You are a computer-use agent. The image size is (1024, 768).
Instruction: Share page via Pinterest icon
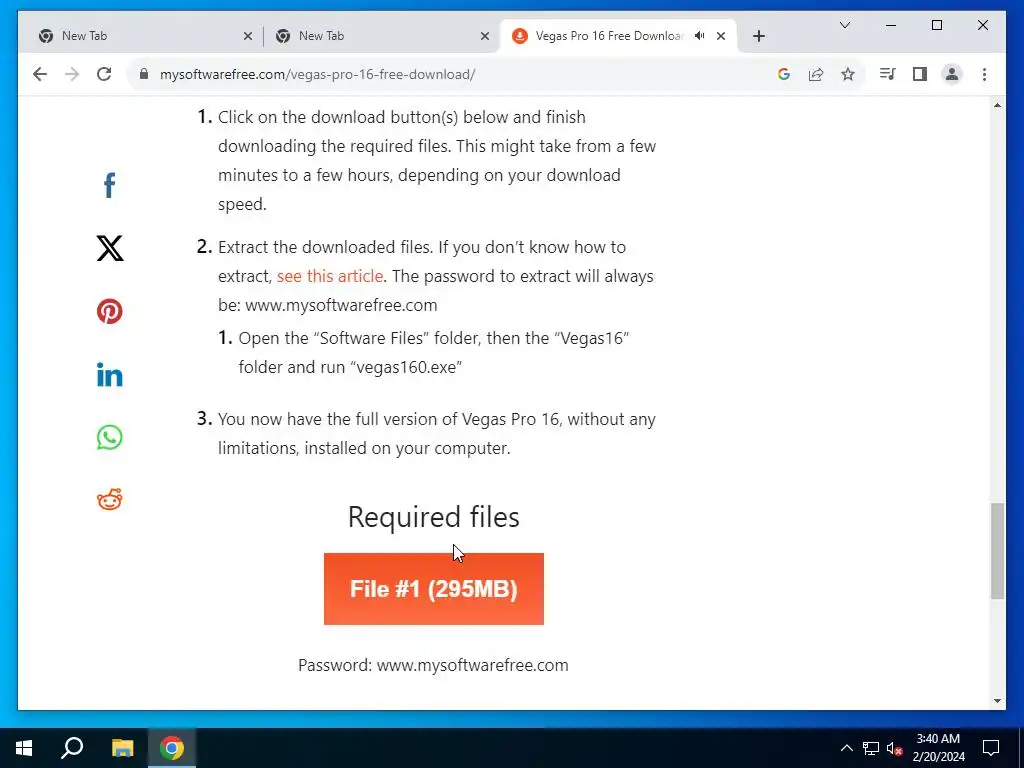pyautogui.click(x=110, y=312)
